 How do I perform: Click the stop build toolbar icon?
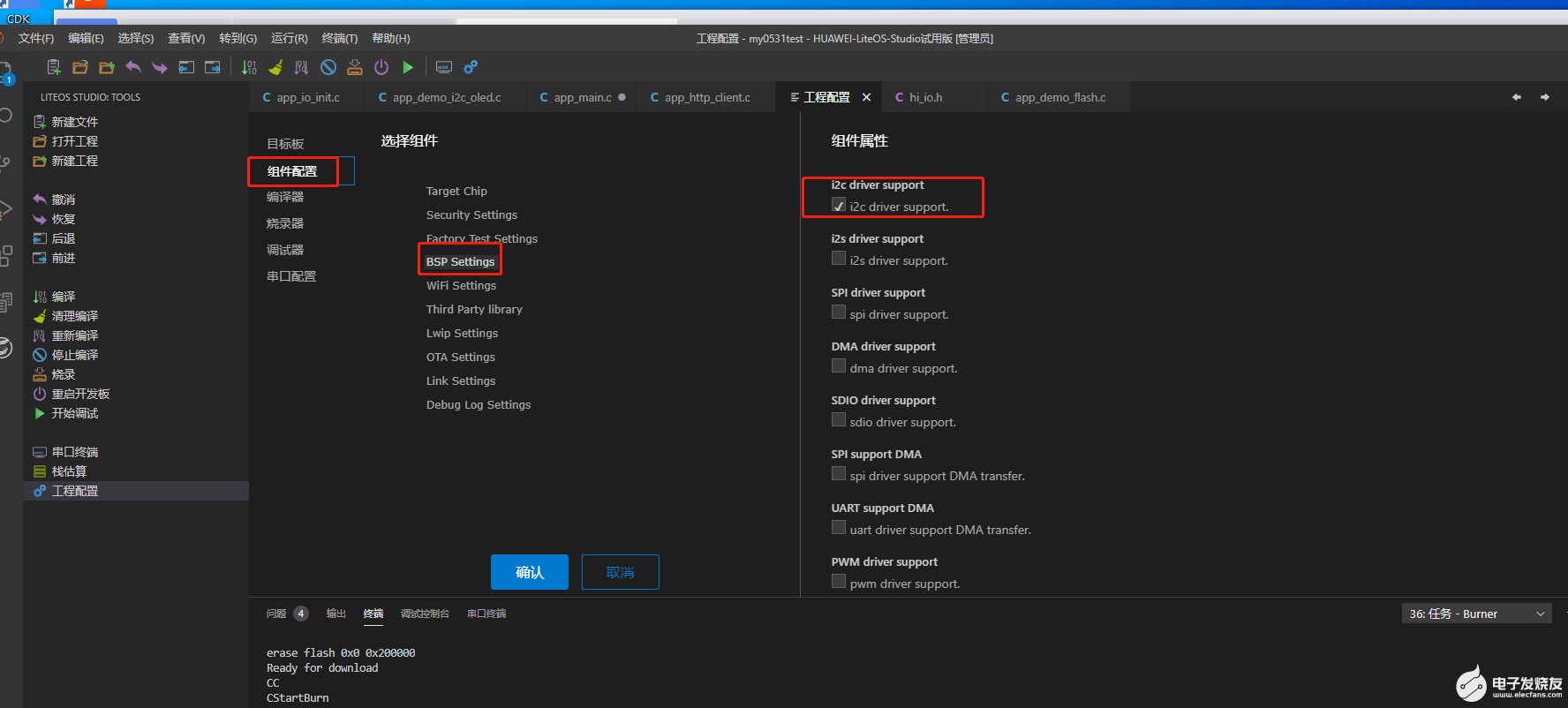coord(328,67)
